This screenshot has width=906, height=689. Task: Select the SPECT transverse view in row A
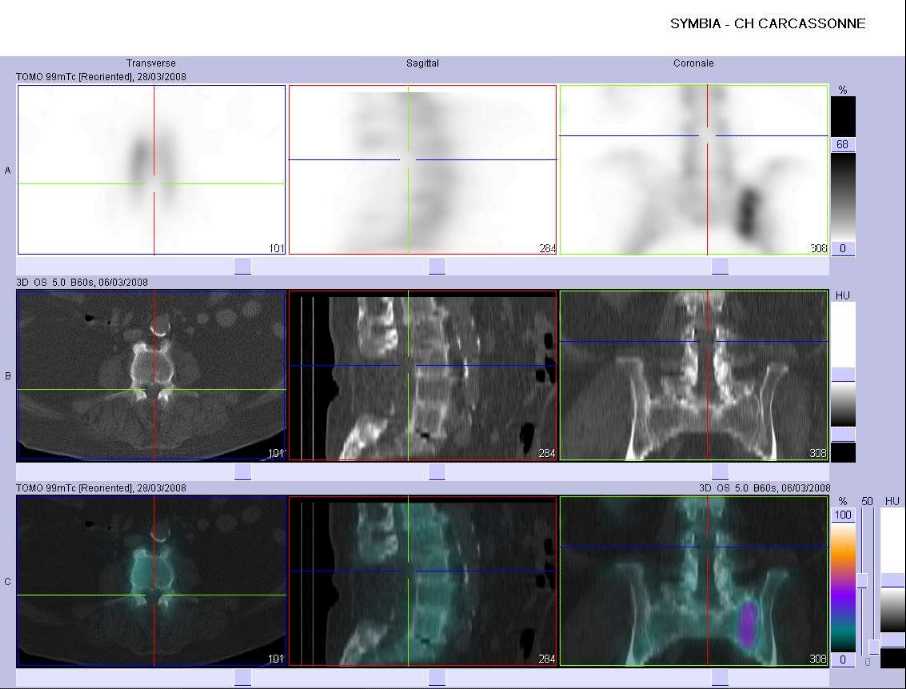click(x=152, y=170)
